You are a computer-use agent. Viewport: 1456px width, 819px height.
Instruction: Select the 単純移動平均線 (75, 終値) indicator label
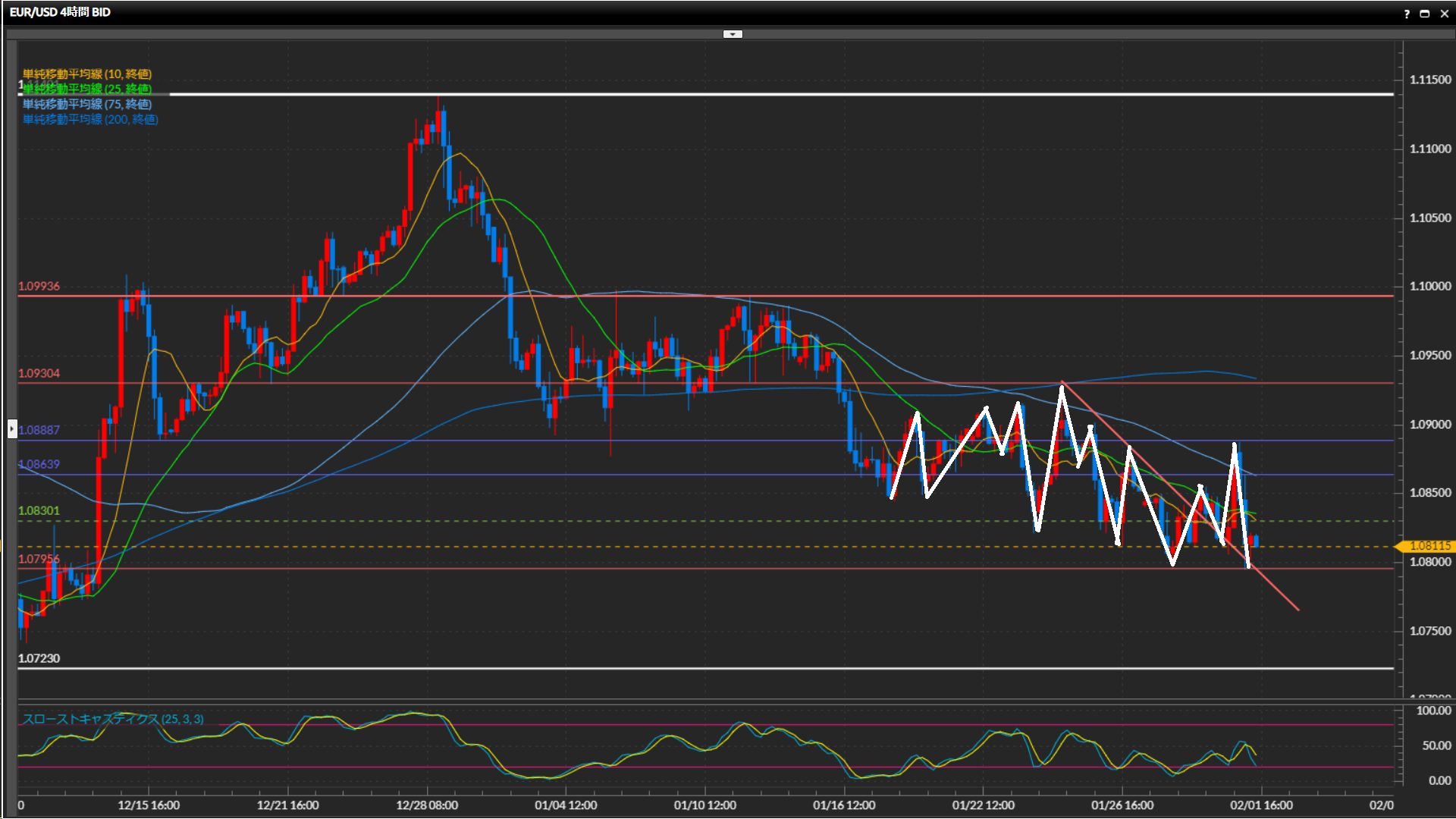coord(86,104)
